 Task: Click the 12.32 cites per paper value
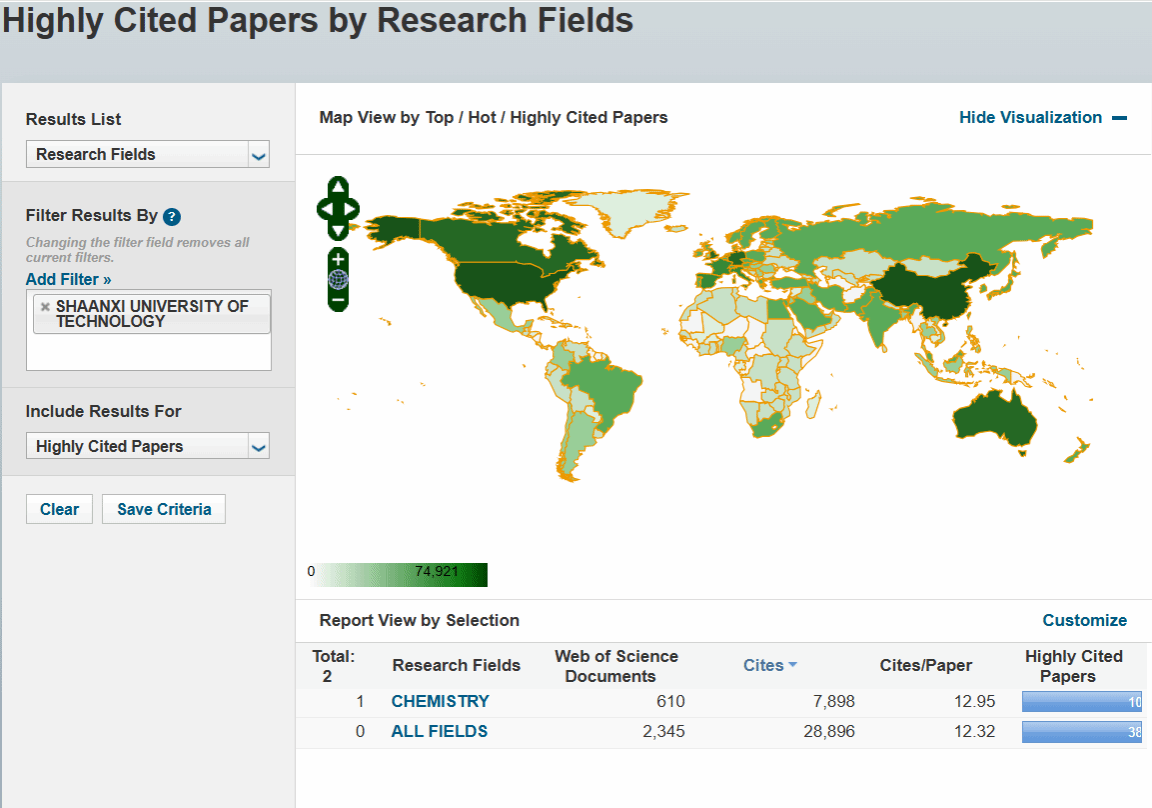coord(974,732)
